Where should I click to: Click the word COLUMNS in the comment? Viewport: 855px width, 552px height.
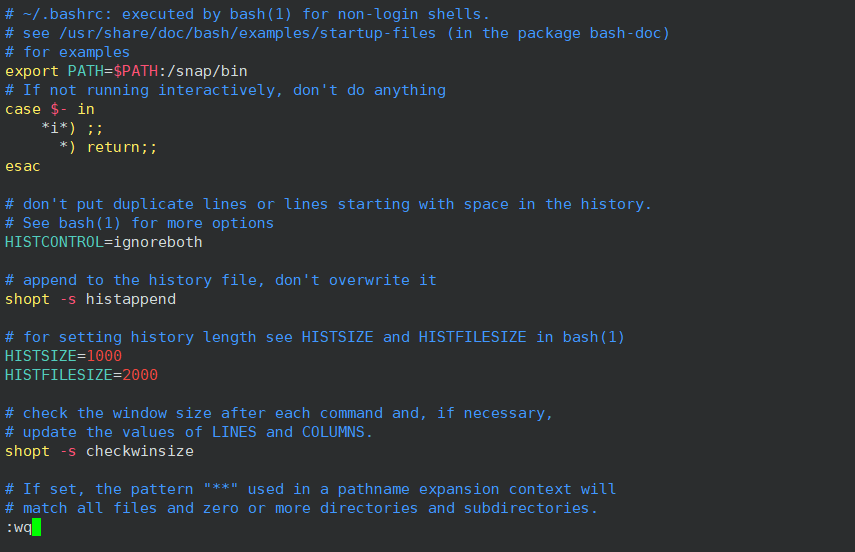click(x=333, y=432)
